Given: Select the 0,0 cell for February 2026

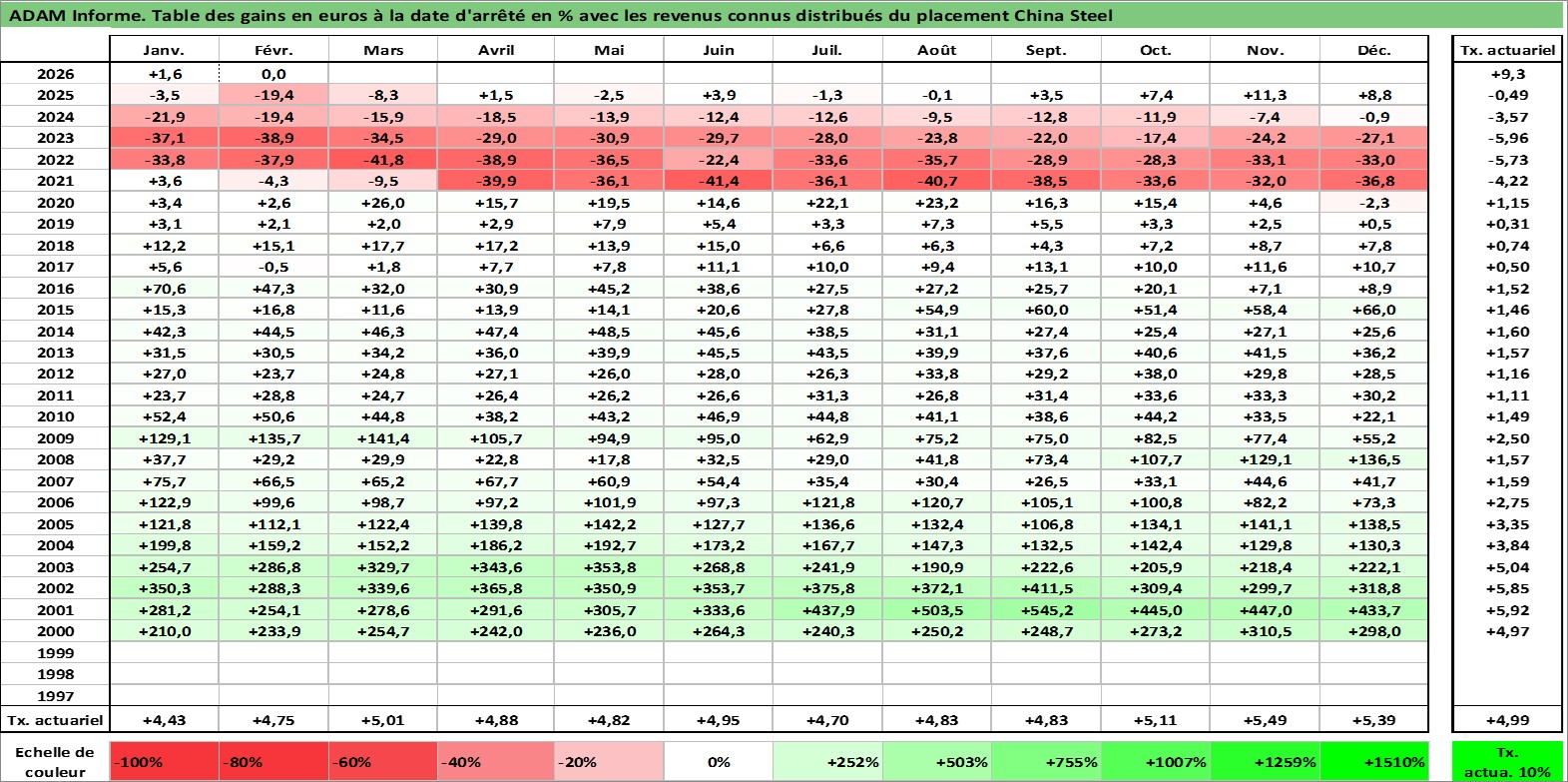Looking at the screenshot, I should (x=273, y=74).
